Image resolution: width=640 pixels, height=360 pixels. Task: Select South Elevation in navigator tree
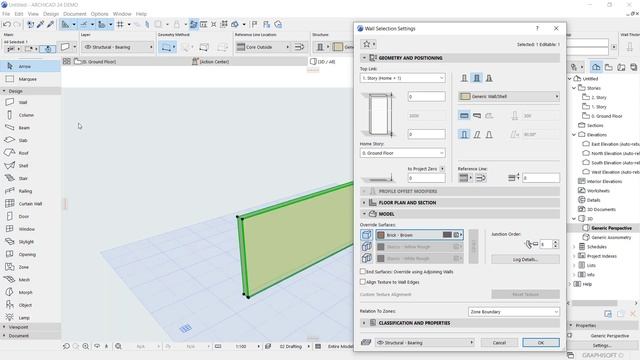615,162
